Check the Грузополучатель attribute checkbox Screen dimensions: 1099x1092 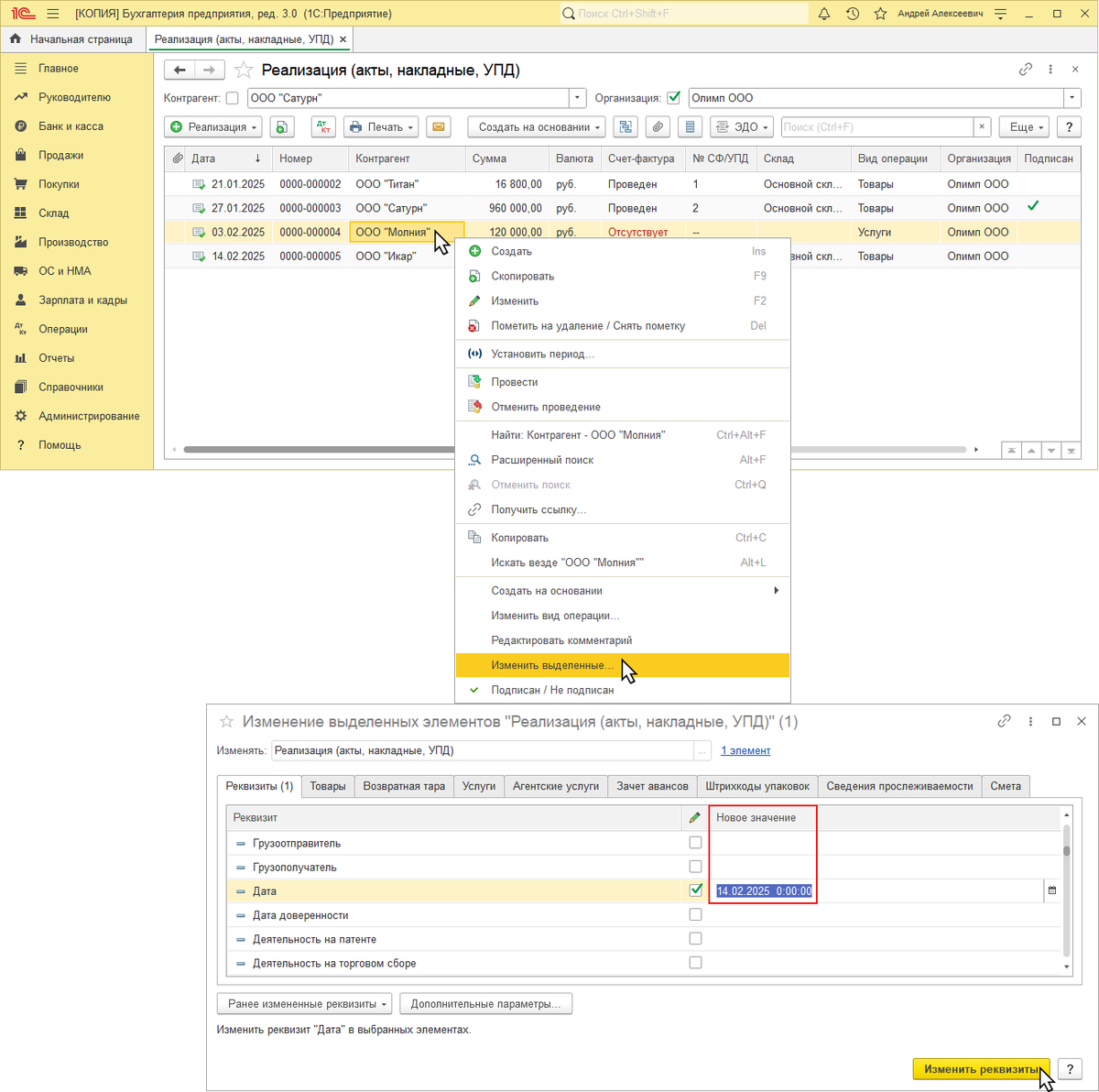[x=695, y=867]
